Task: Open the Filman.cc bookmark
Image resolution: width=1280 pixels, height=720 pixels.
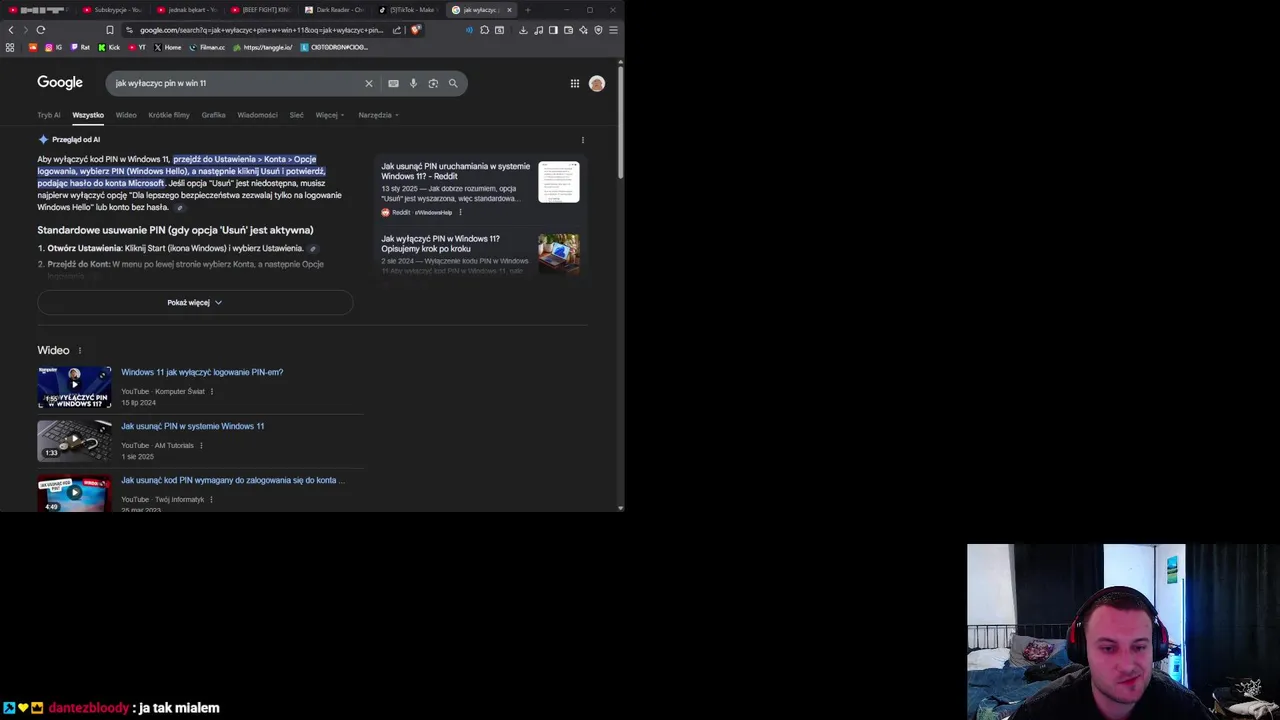Action: pos(207,47)
